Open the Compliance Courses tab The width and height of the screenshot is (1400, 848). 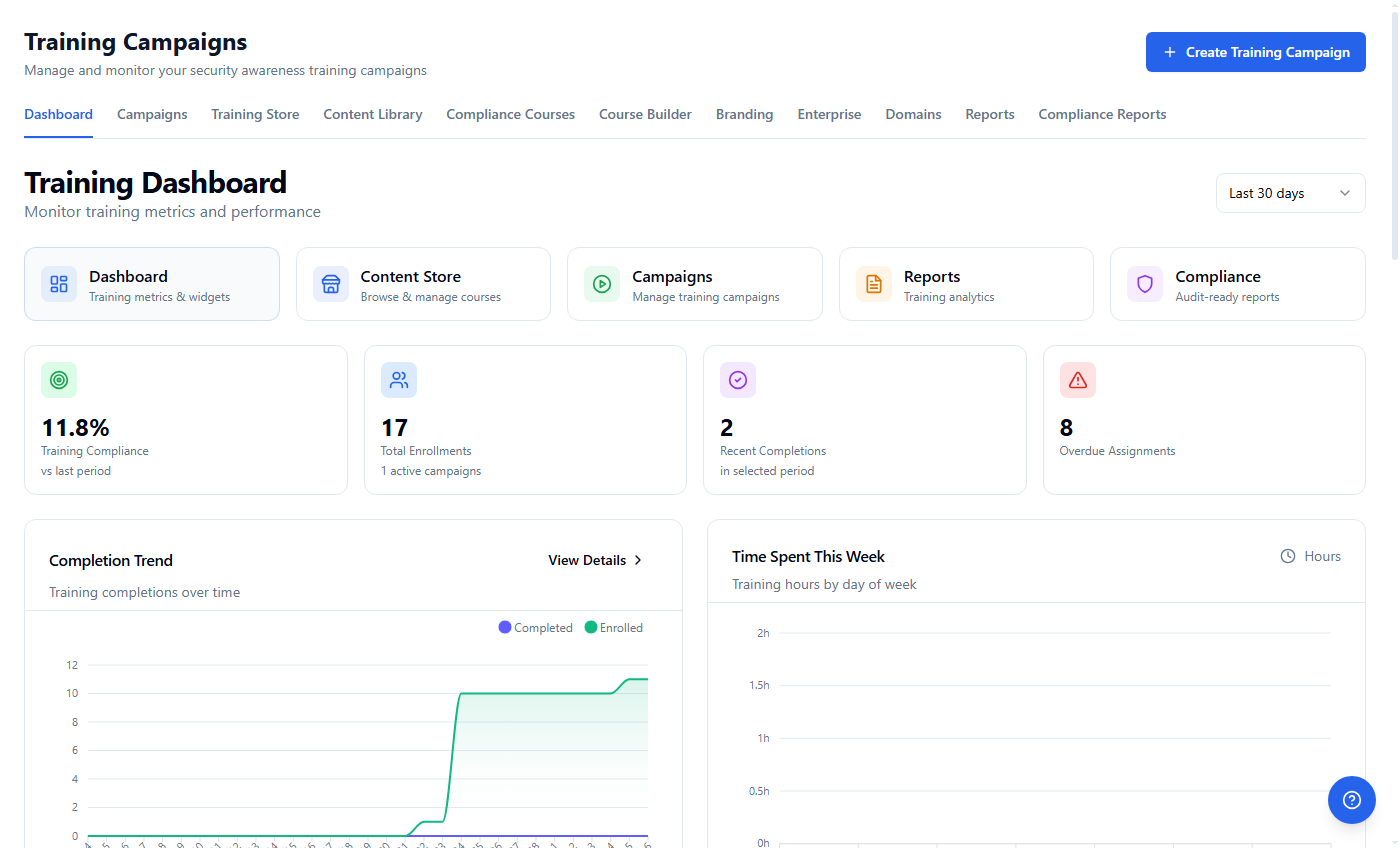point(510,114)
